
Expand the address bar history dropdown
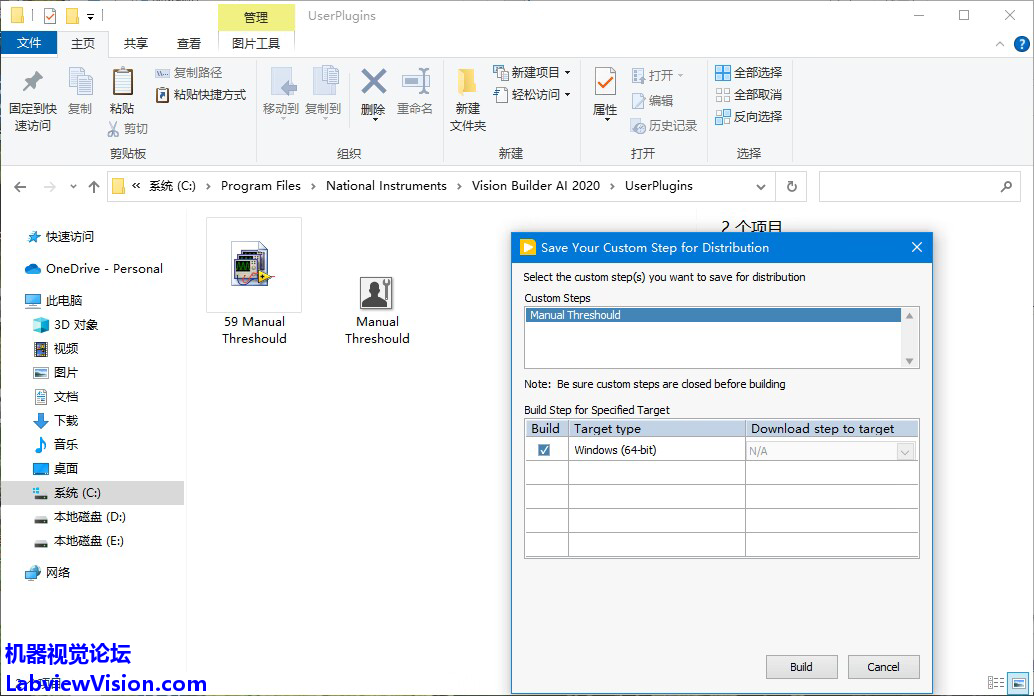pyautogui.click(x=761, y=186)
